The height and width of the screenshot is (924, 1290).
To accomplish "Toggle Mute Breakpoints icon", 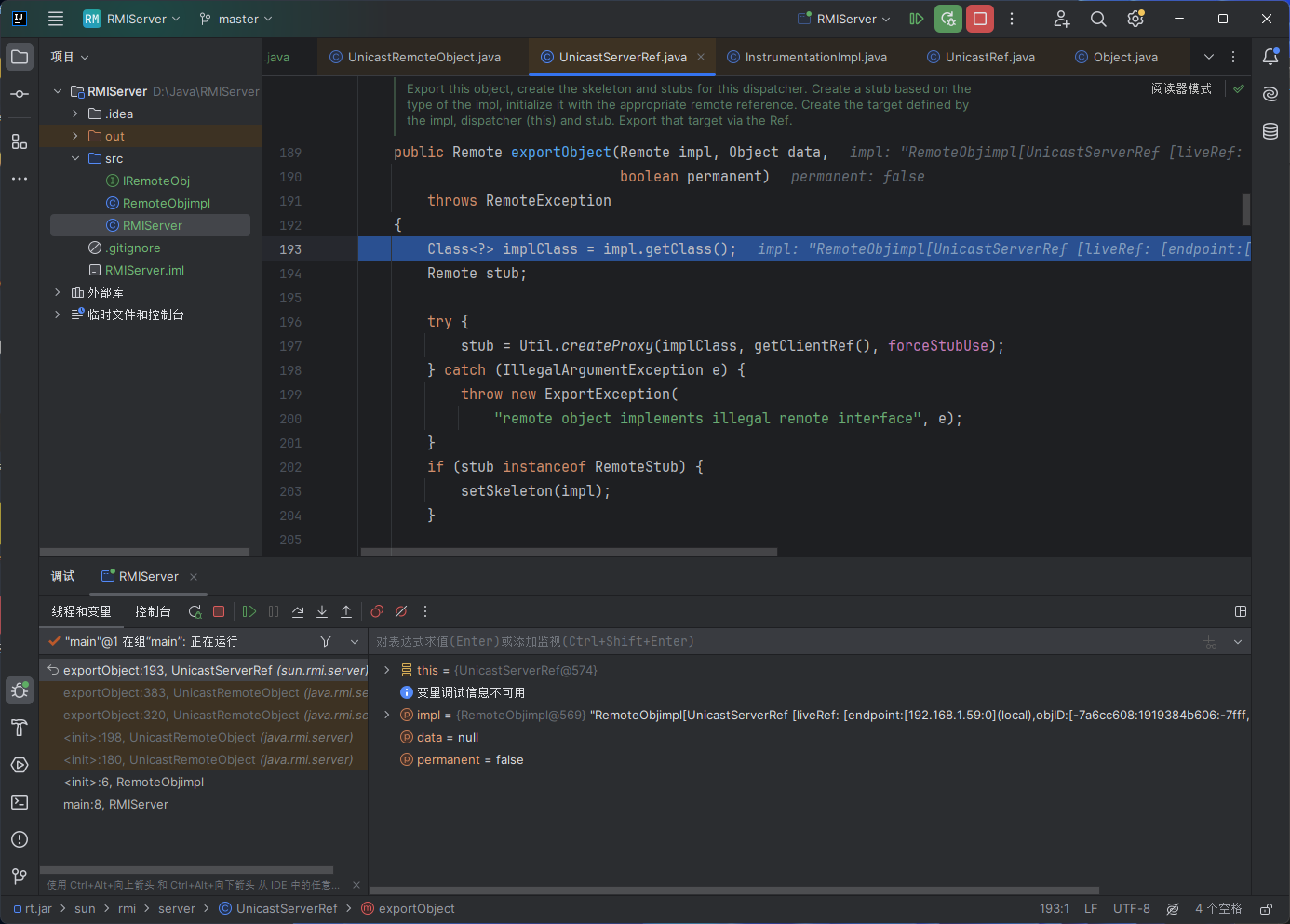I will [401, 611].
